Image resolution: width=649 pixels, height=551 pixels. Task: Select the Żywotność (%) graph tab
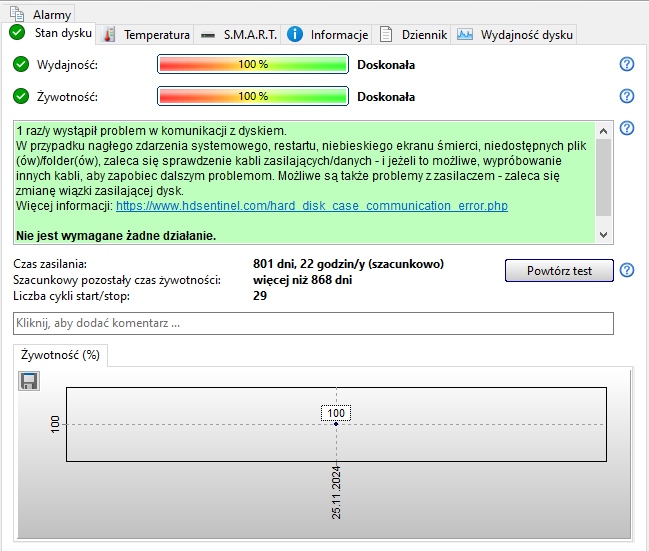point(60,355)
